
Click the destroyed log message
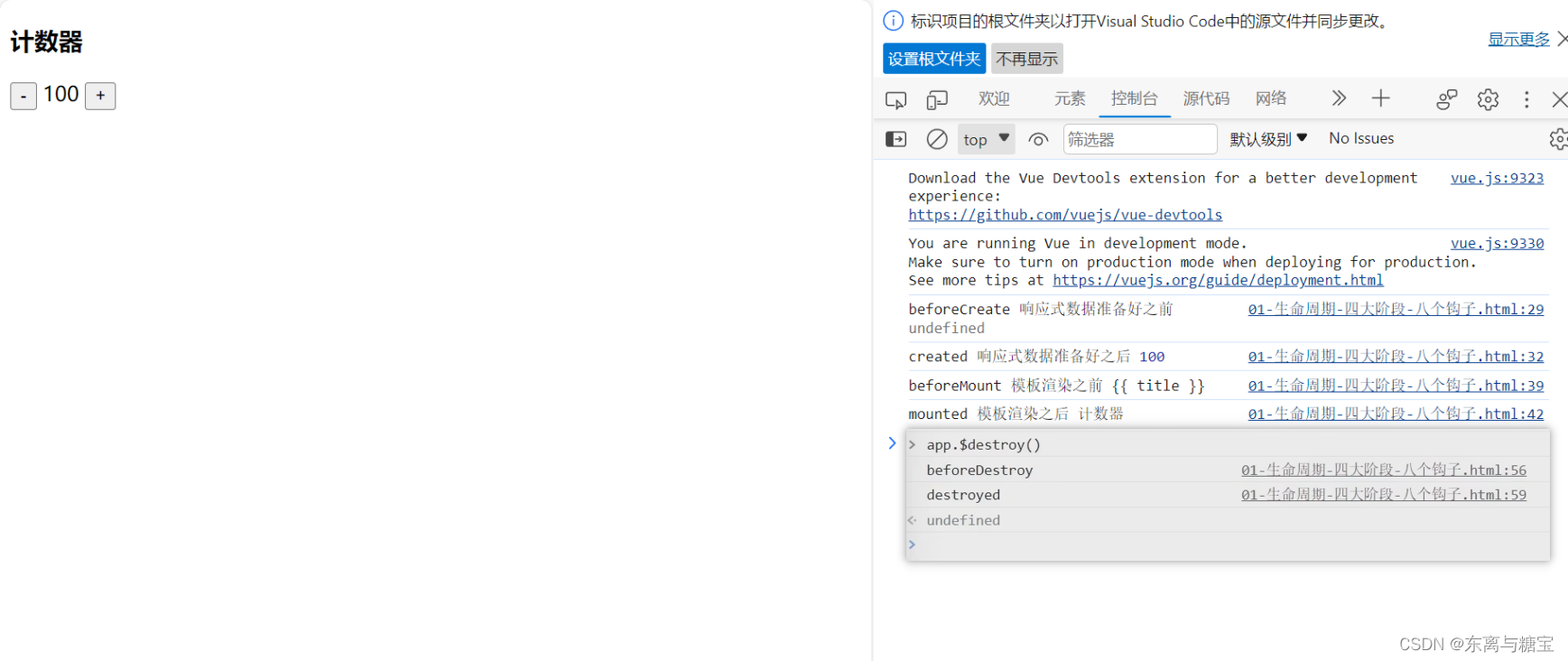pos(963,495)
